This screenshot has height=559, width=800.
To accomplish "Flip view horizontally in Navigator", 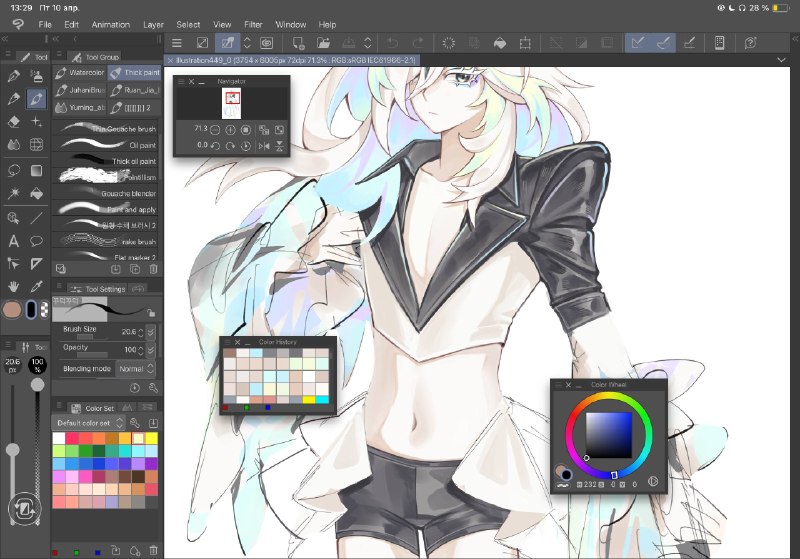I will coord(264,146).
